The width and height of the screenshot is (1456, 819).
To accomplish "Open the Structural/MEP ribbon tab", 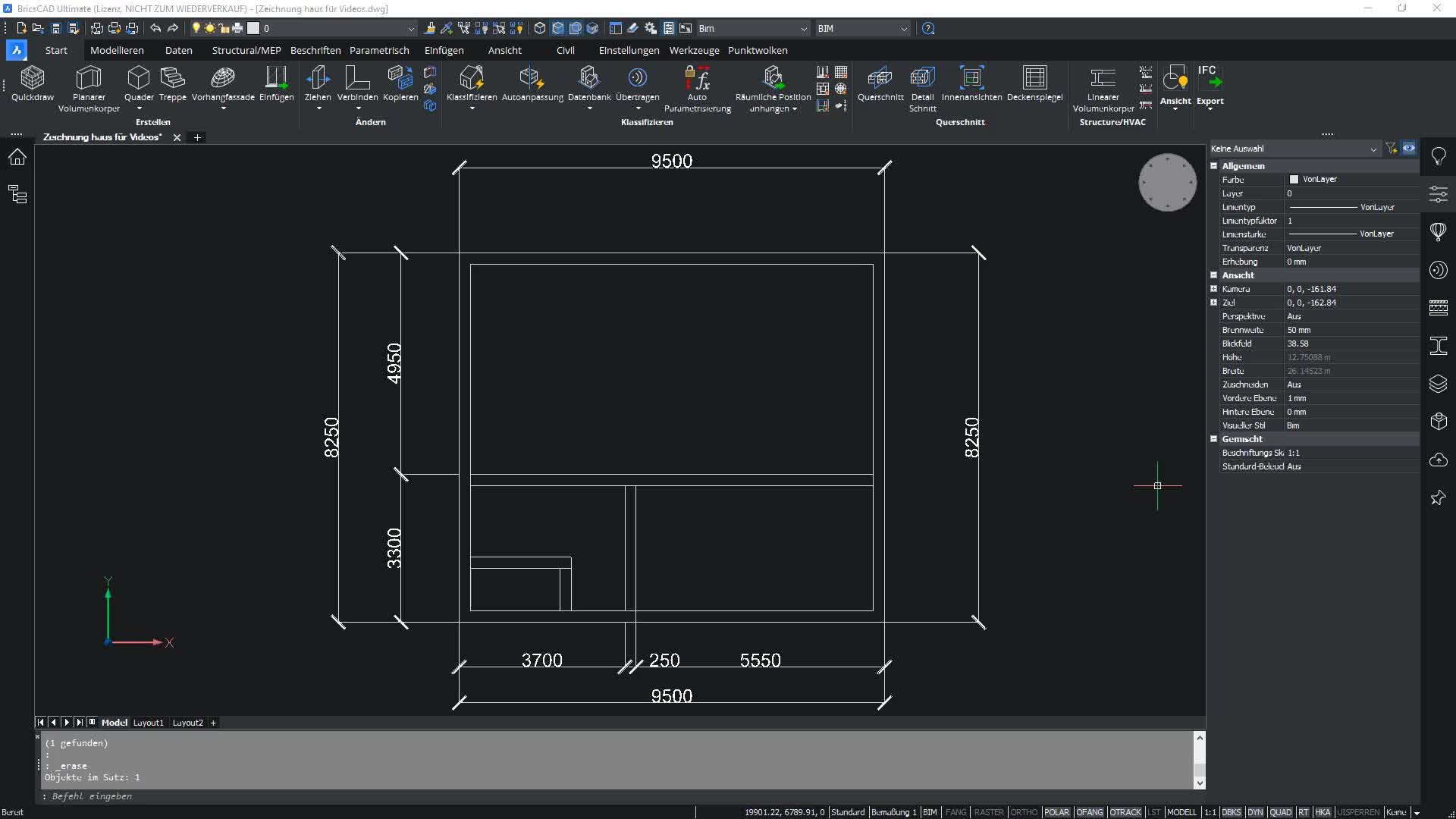I will click(246, 50).
